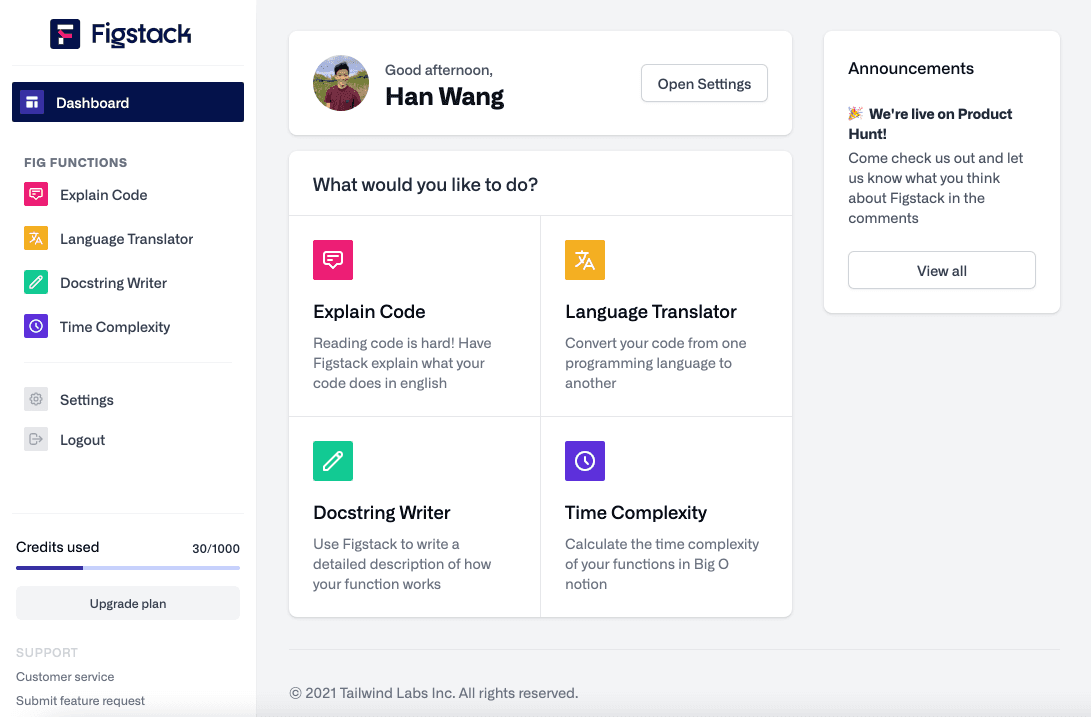Open Explain Code card's pink chat icon
The width and height of the screenshot is (1091, 717).
coord(333,260)
